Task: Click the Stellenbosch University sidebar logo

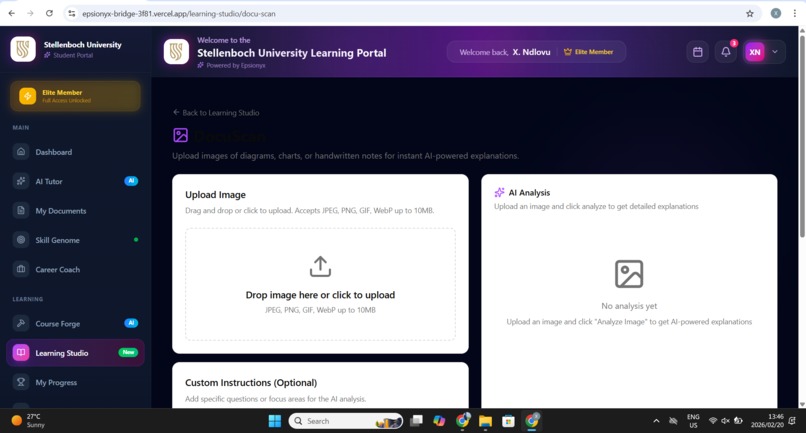Action: [x=23, y=49]
